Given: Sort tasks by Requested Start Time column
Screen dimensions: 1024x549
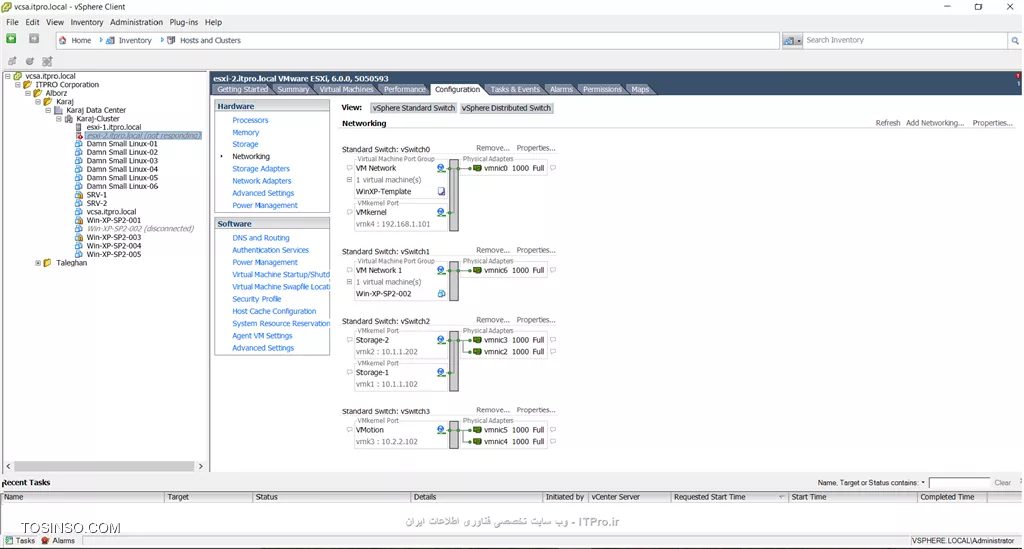Looking at the screenshot, I should coord(730,497).
